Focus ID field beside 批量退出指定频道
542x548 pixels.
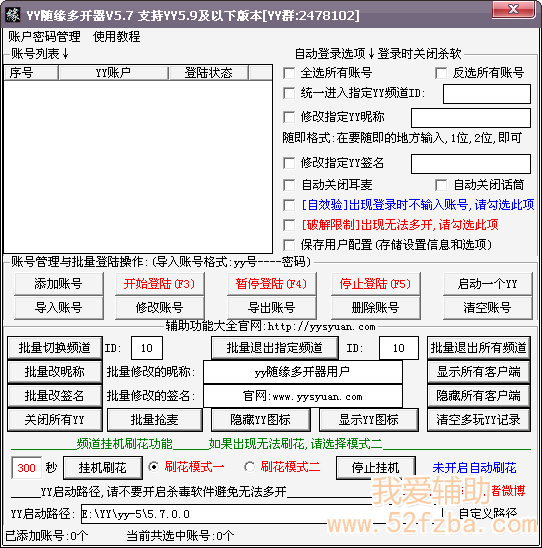399,348
